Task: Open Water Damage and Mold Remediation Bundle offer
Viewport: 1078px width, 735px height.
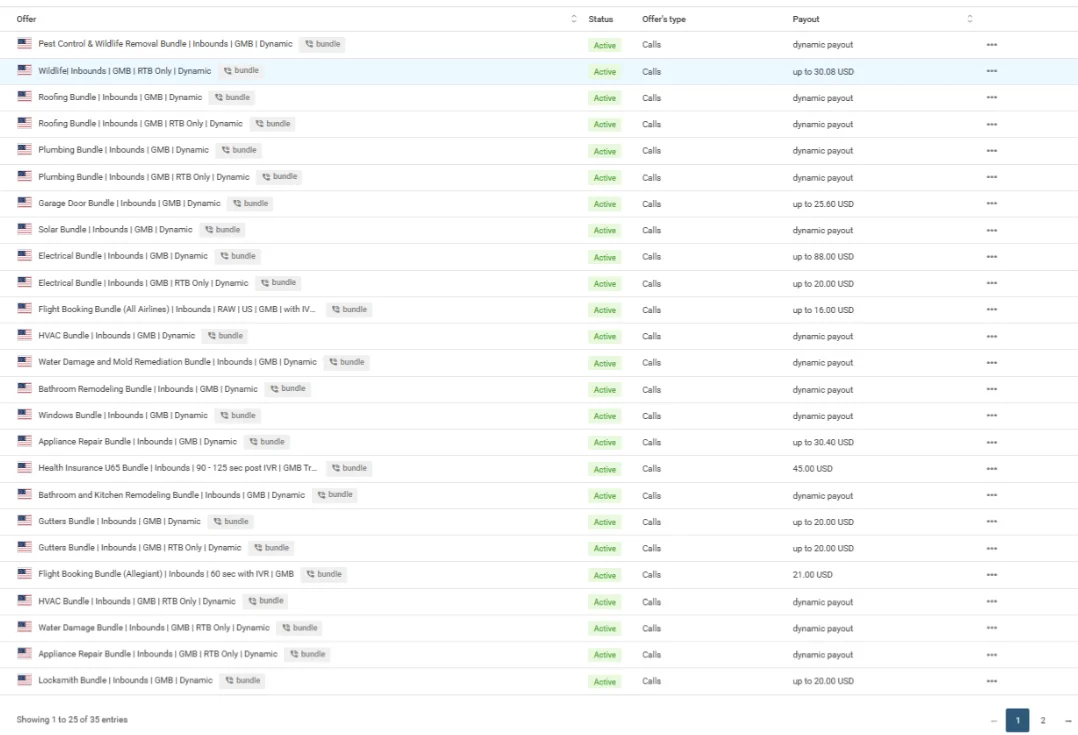Action: tap(177, 362)
